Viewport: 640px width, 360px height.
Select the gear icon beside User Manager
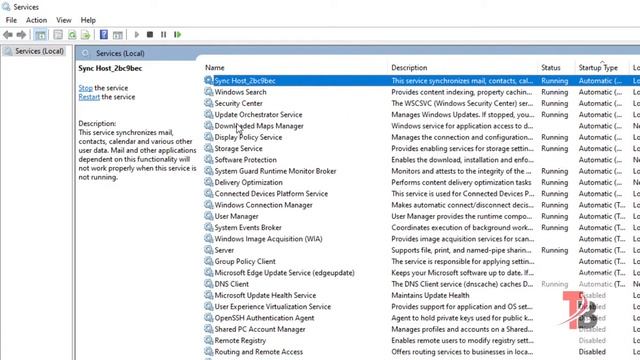(x=209, y=216)
